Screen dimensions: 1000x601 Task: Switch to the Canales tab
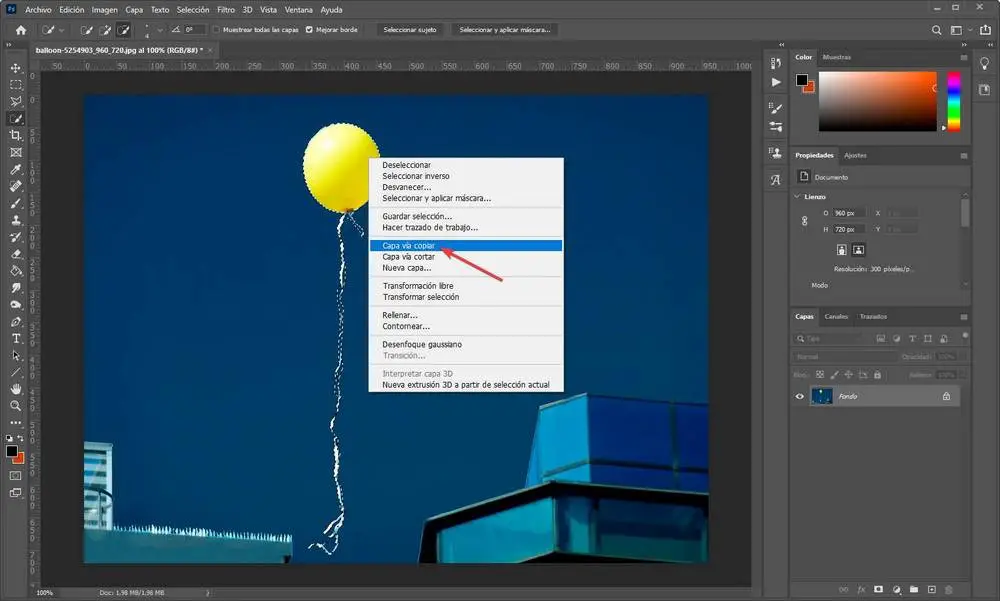(836, 316)
